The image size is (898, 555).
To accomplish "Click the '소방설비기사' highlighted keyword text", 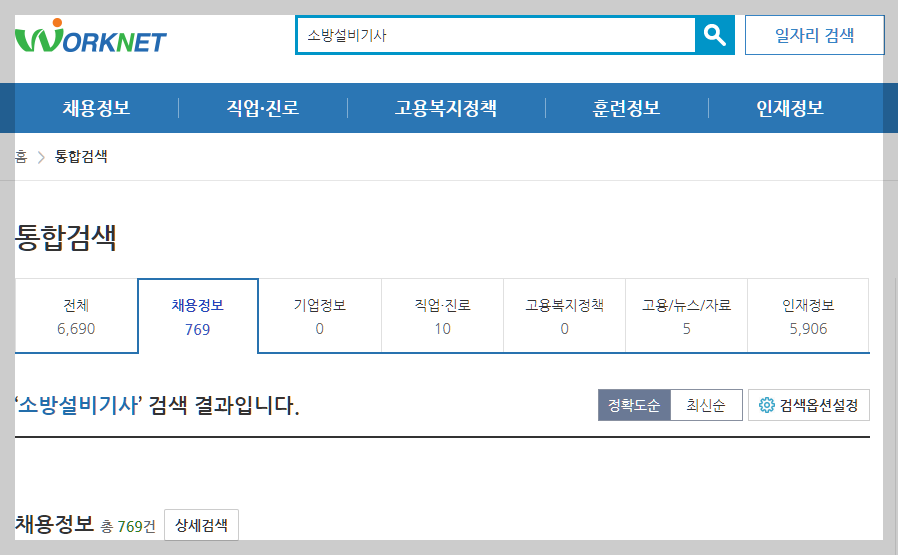I will (78, 406).
